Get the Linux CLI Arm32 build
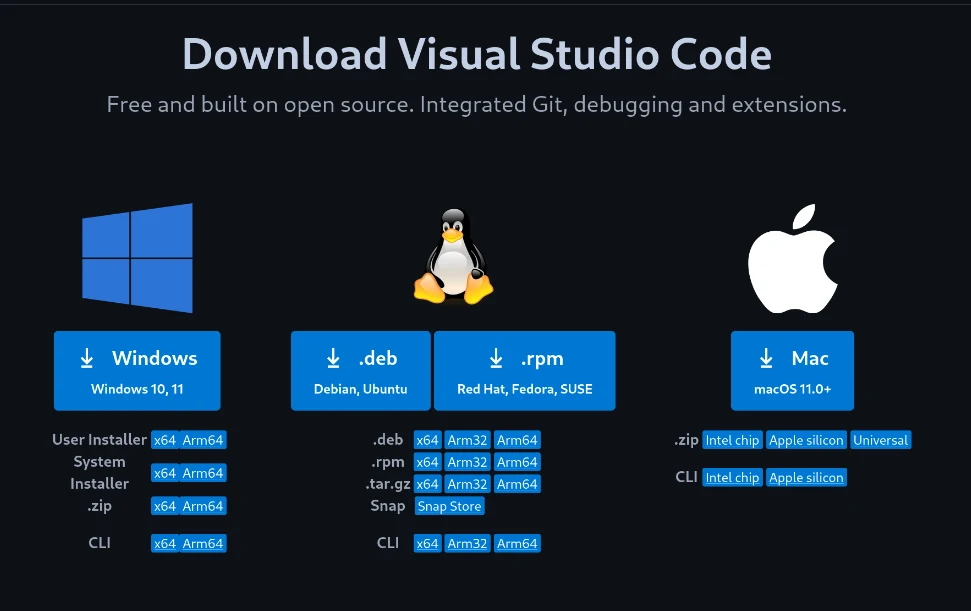 coord(468,544)
